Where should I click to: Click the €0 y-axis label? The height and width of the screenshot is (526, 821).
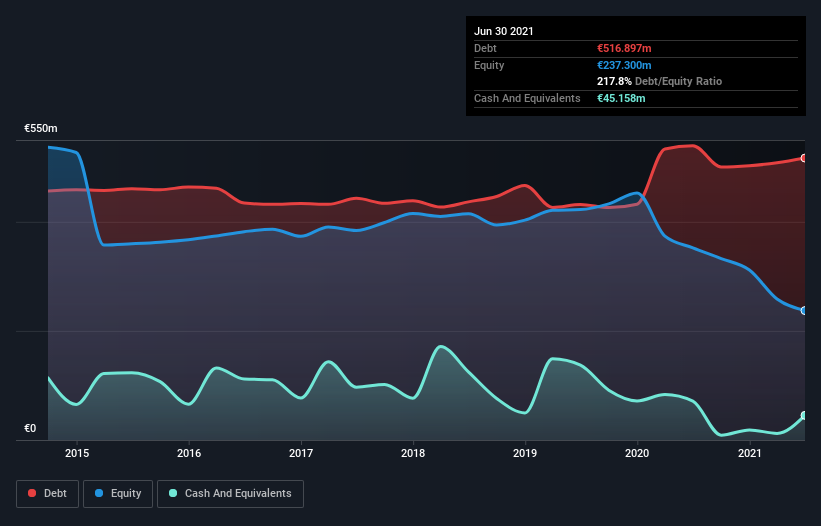(x=30, y=428)
